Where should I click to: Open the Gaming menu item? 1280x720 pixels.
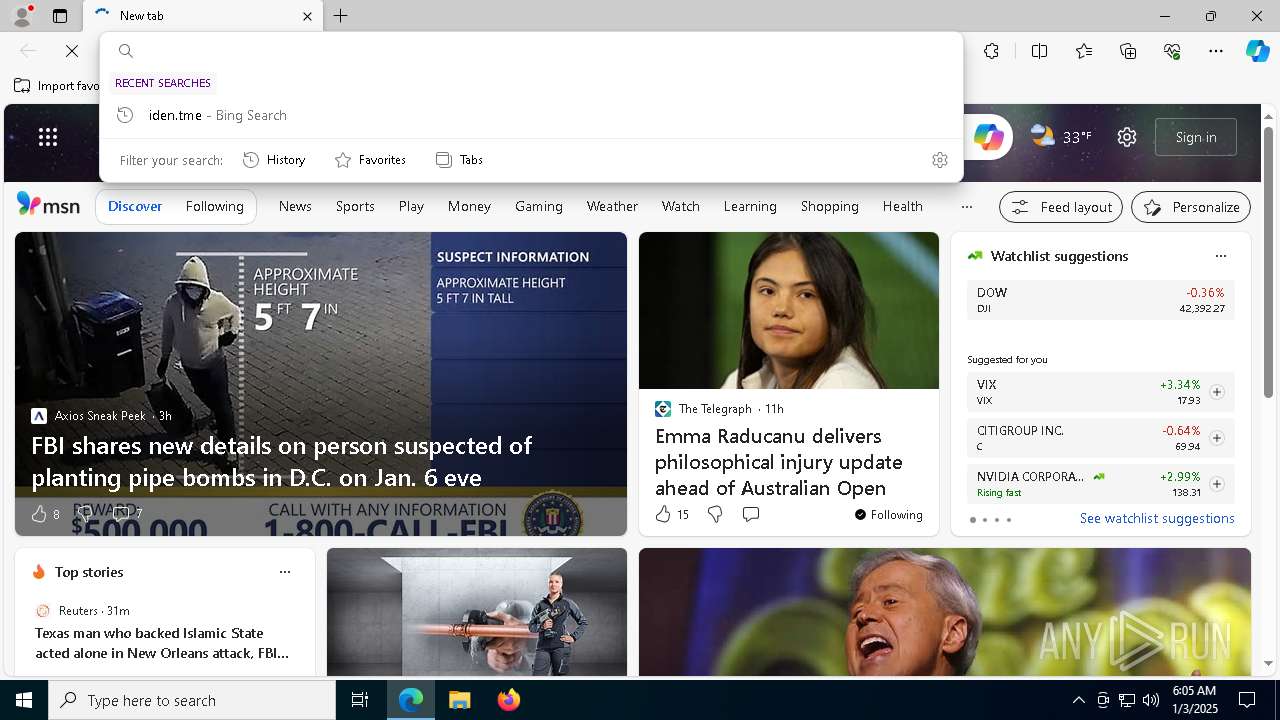pyautogui.click(x=539, y=206)
